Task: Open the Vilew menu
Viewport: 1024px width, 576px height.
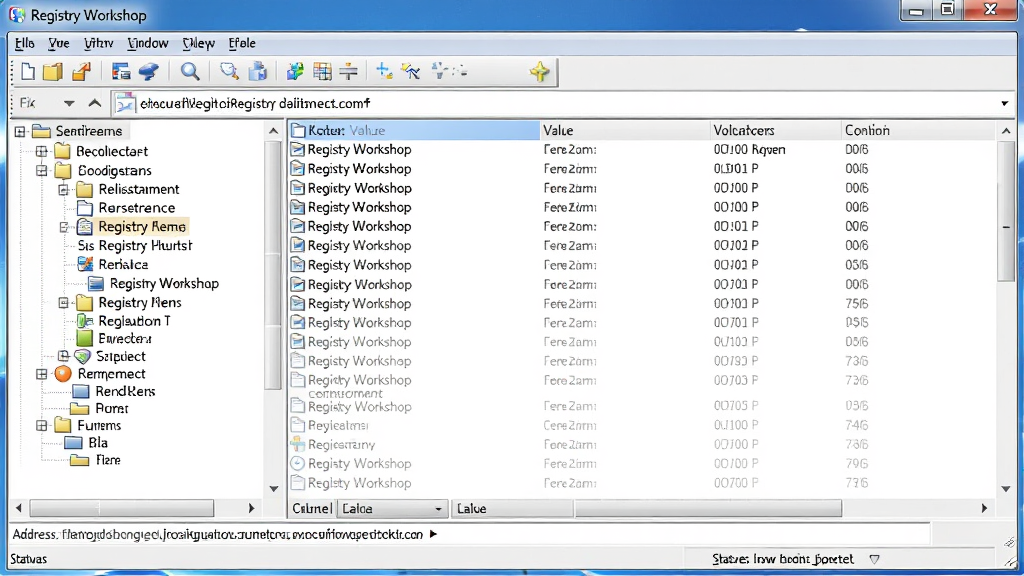Action: (x=199, y=43)
